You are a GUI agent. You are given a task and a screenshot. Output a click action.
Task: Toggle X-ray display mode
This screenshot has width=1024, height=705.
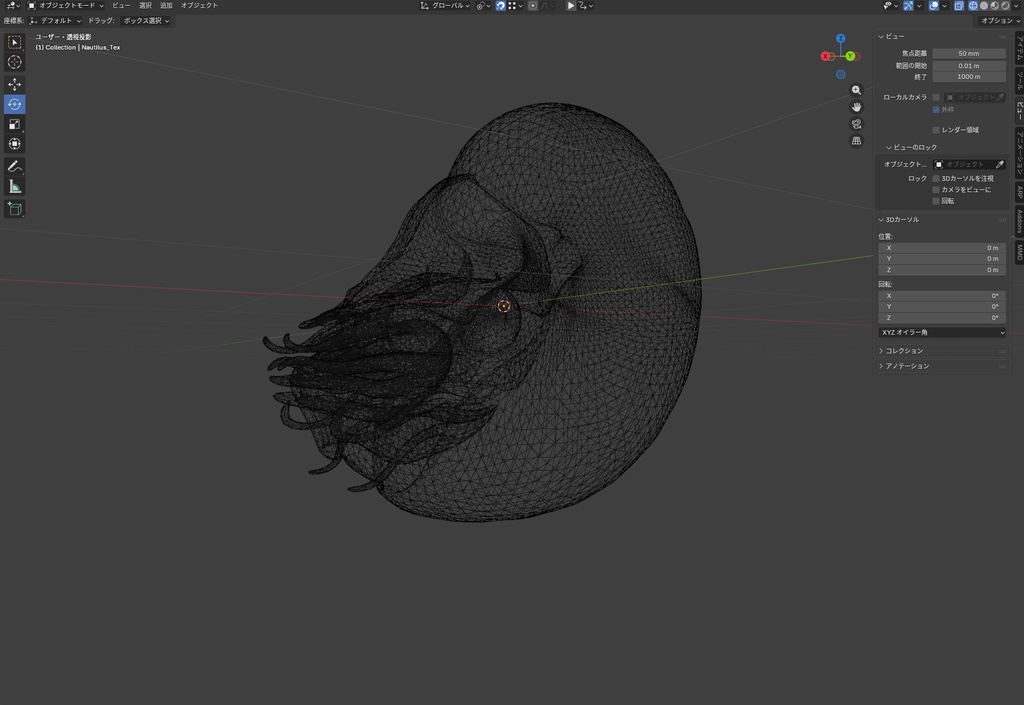pyautogui.click(x=959, y=5)
